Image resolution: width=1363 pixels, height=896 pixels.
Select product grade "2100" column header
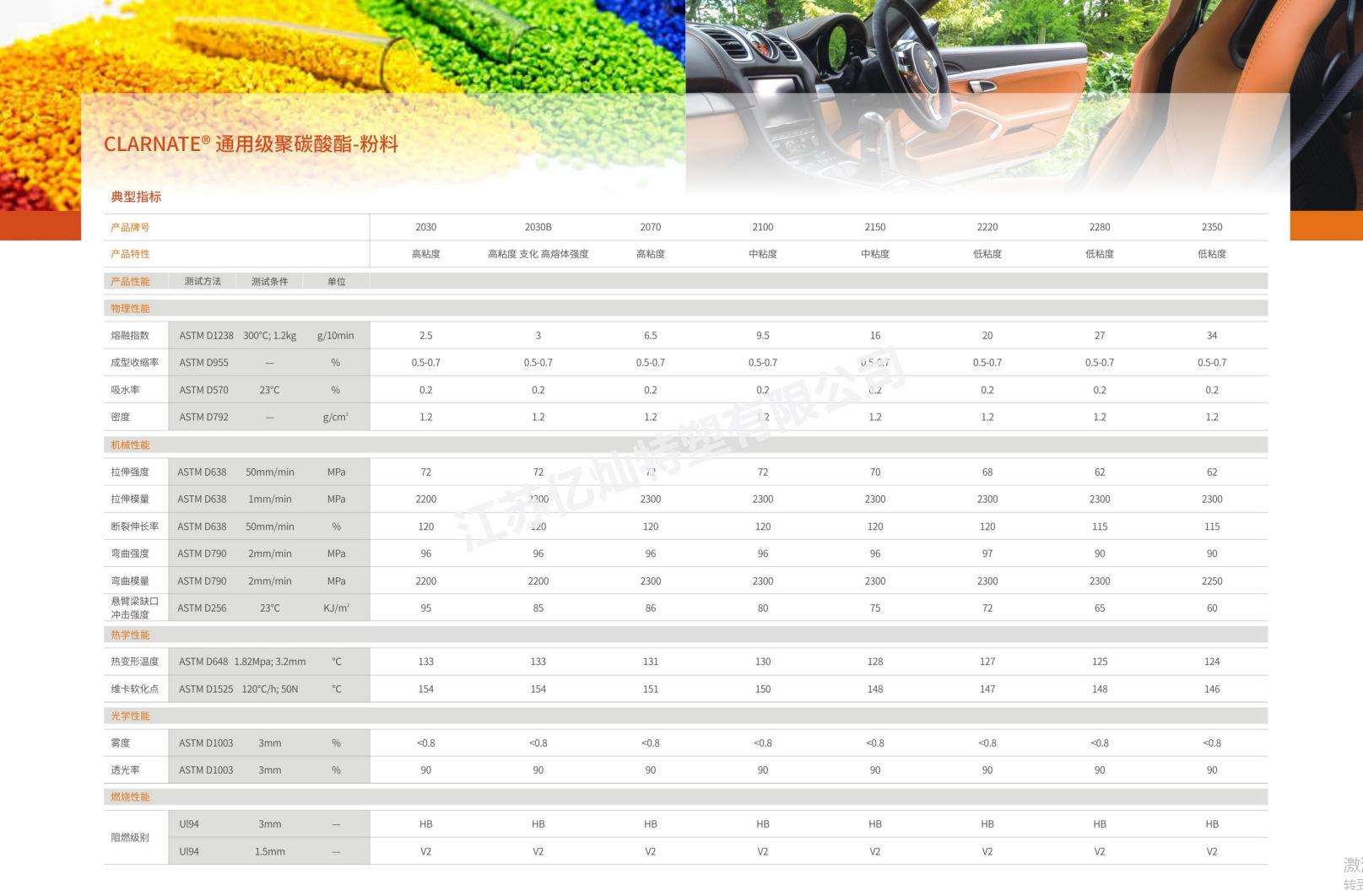(x=763, y=227)
